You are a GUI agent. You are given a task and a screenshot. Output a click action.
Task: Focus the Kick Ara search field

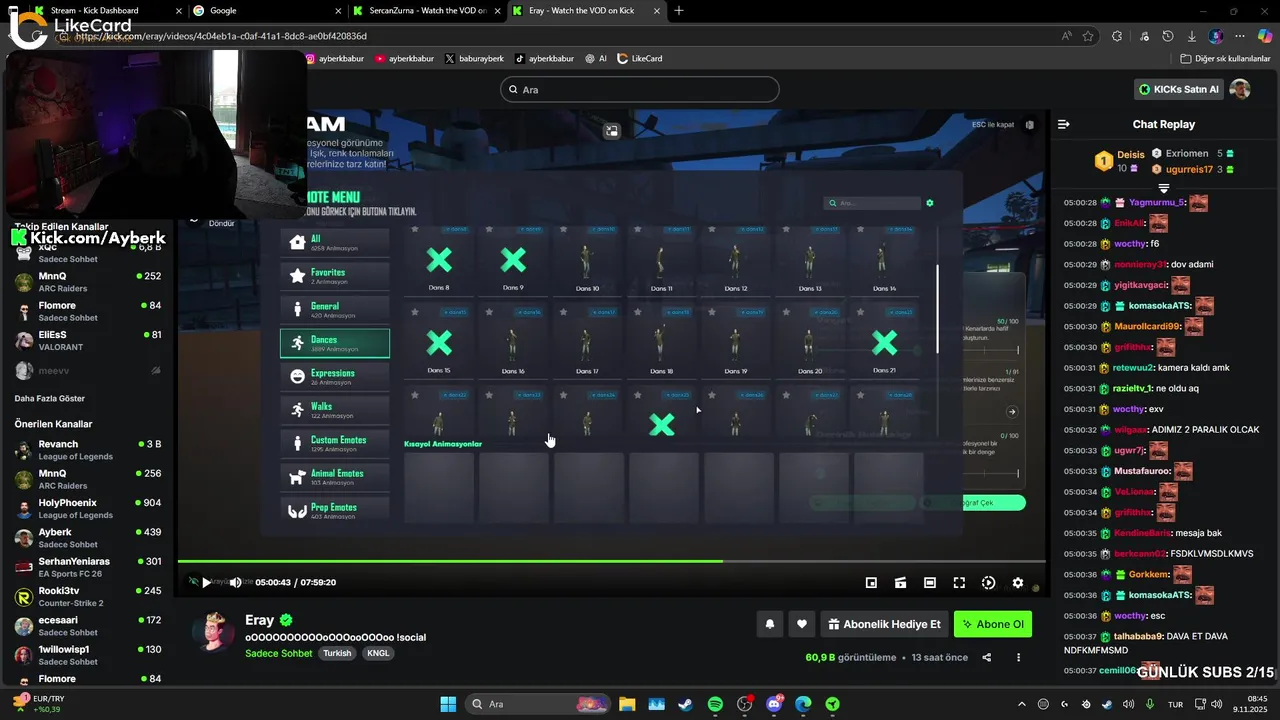[x=639, y=89]
